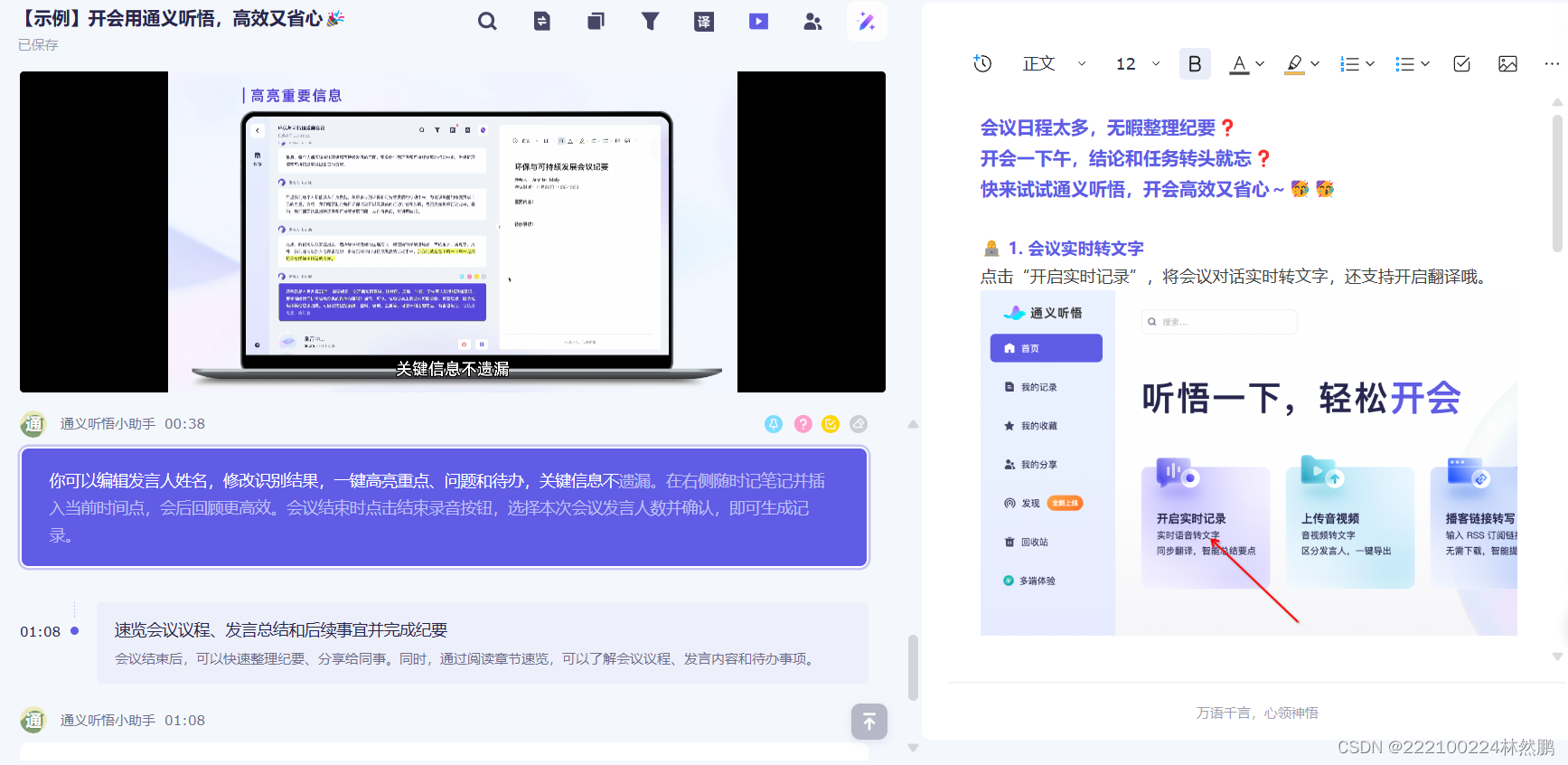
Task: Select the highlighted purple transcript paragraph
Action: [x=445, y=507]
